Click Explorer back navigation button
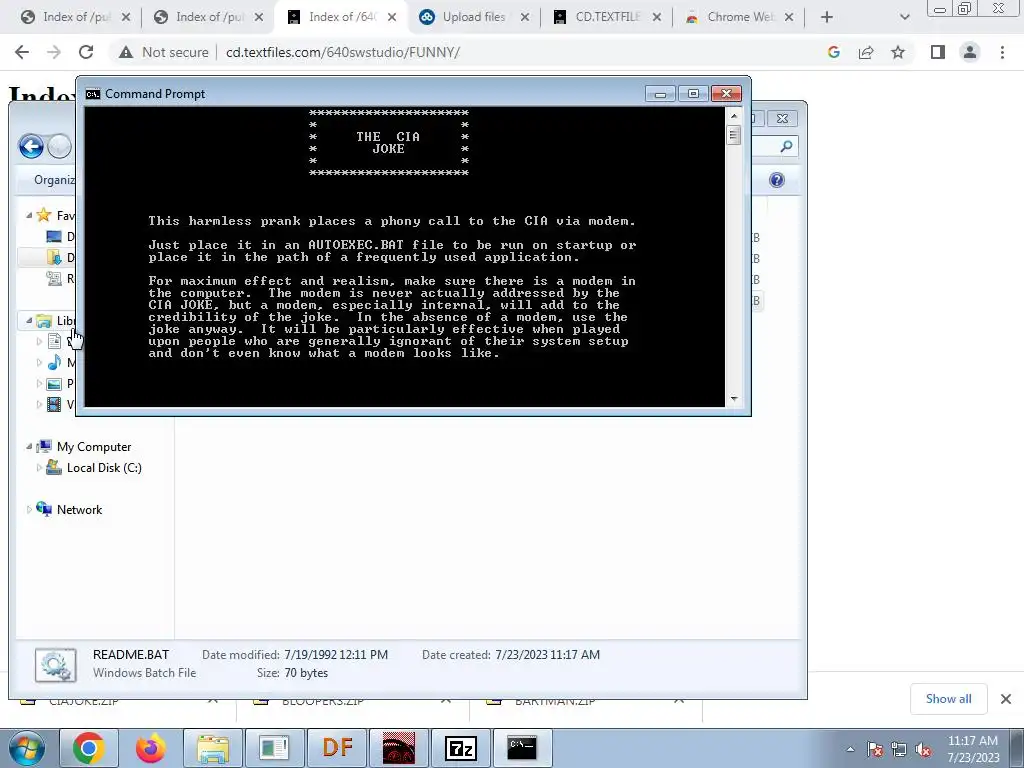Viewport: 1024px width, 768px height. click(31, 146)
